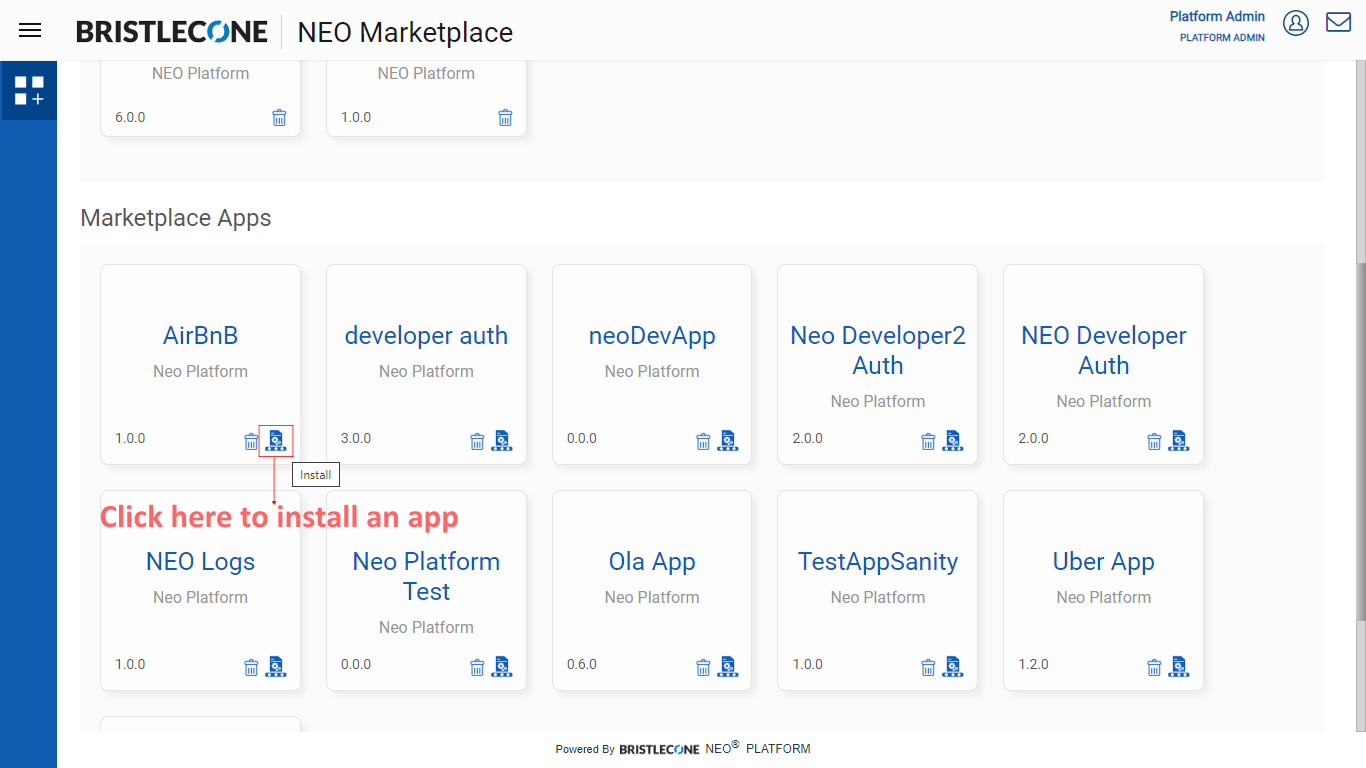Click the Marketplace Apps section heading

tap(176, 218)
